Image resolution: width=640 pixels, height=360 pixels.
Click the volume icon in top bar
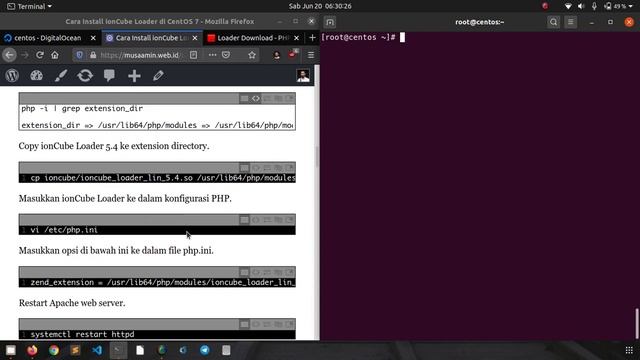pos(581,6)
